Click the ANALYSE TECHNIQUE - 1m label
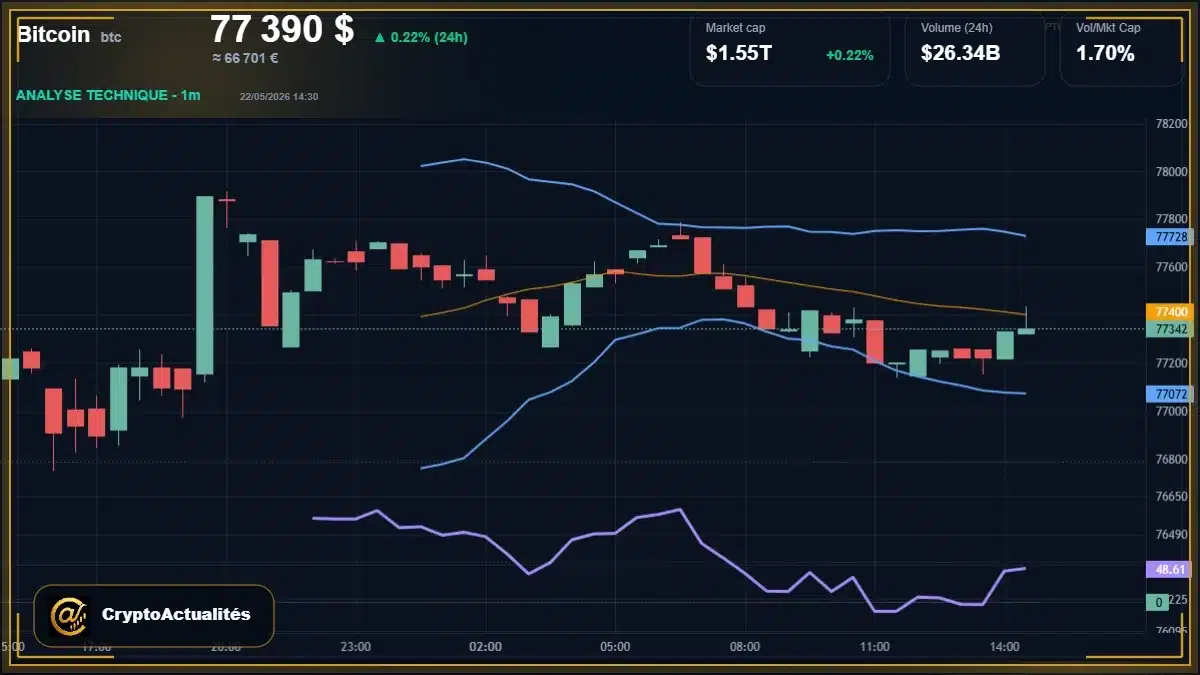This screenshot has height=675, width=1200. pyautogui.click(x=108, y=95)
